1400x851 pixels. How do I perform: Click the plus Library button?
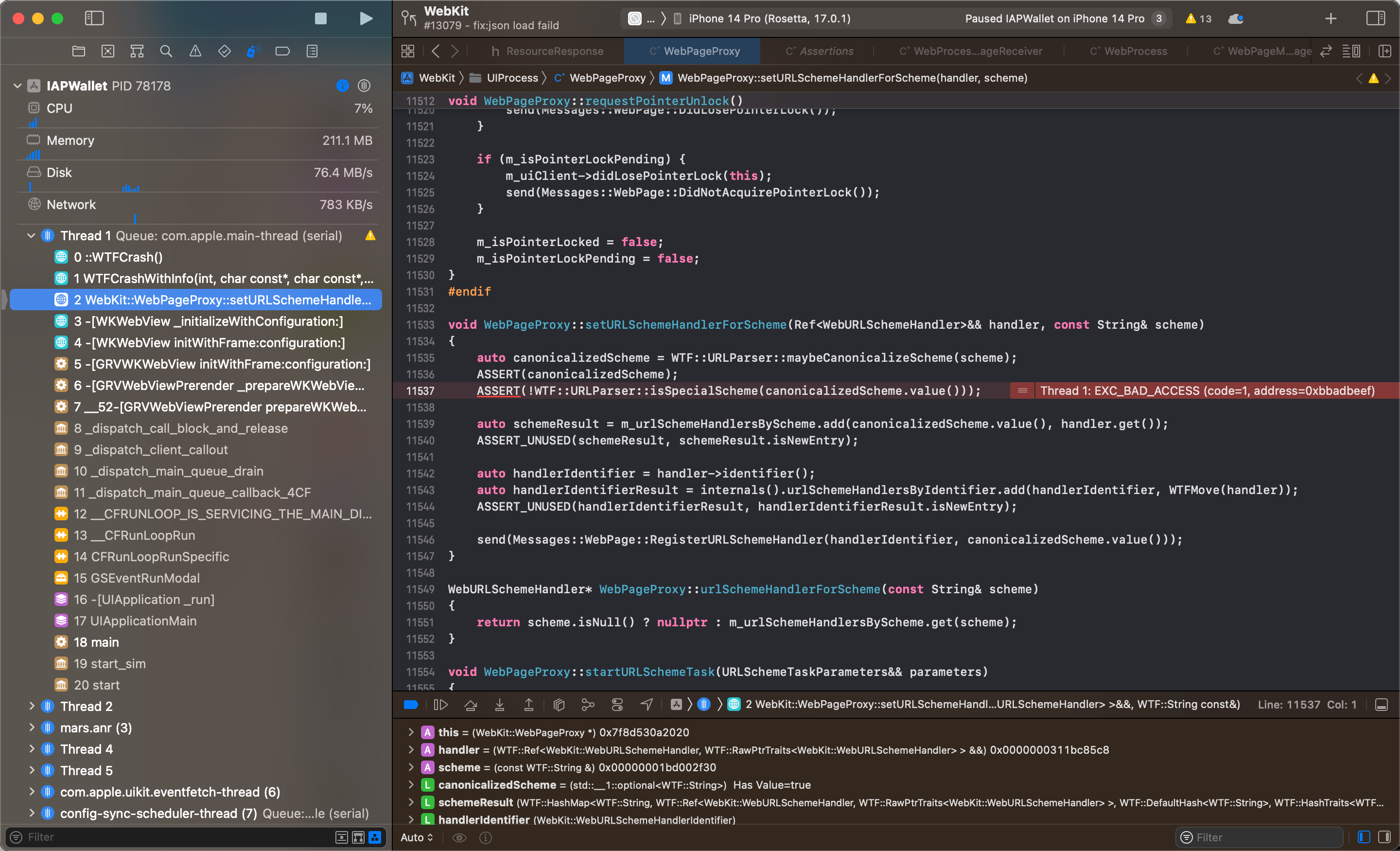coord(1330,18)
